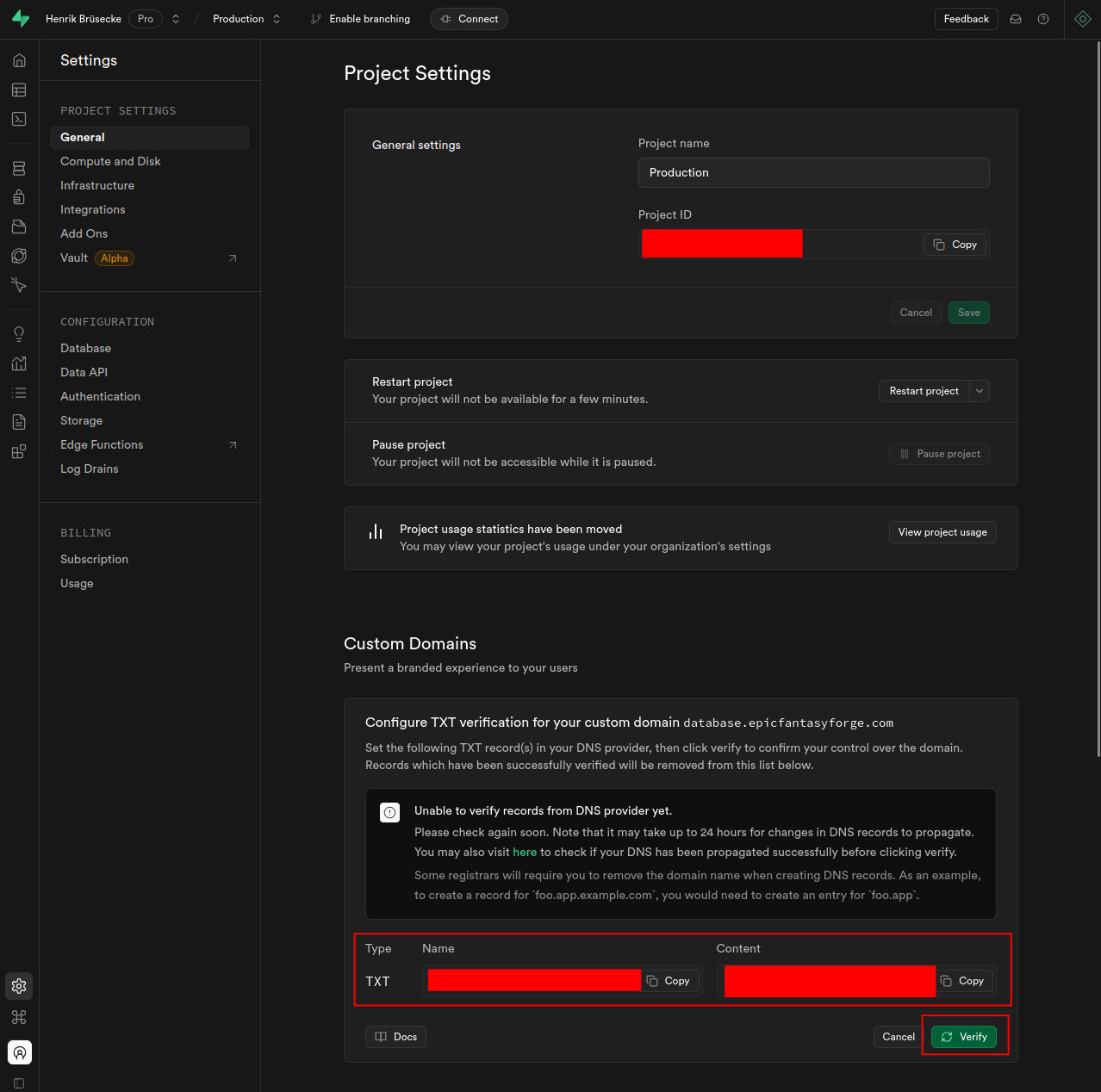The width and height of the screenshot is (1101, 1092).
Task: Open the Edge Functions globe icon
Action: [x=19, y=256]
